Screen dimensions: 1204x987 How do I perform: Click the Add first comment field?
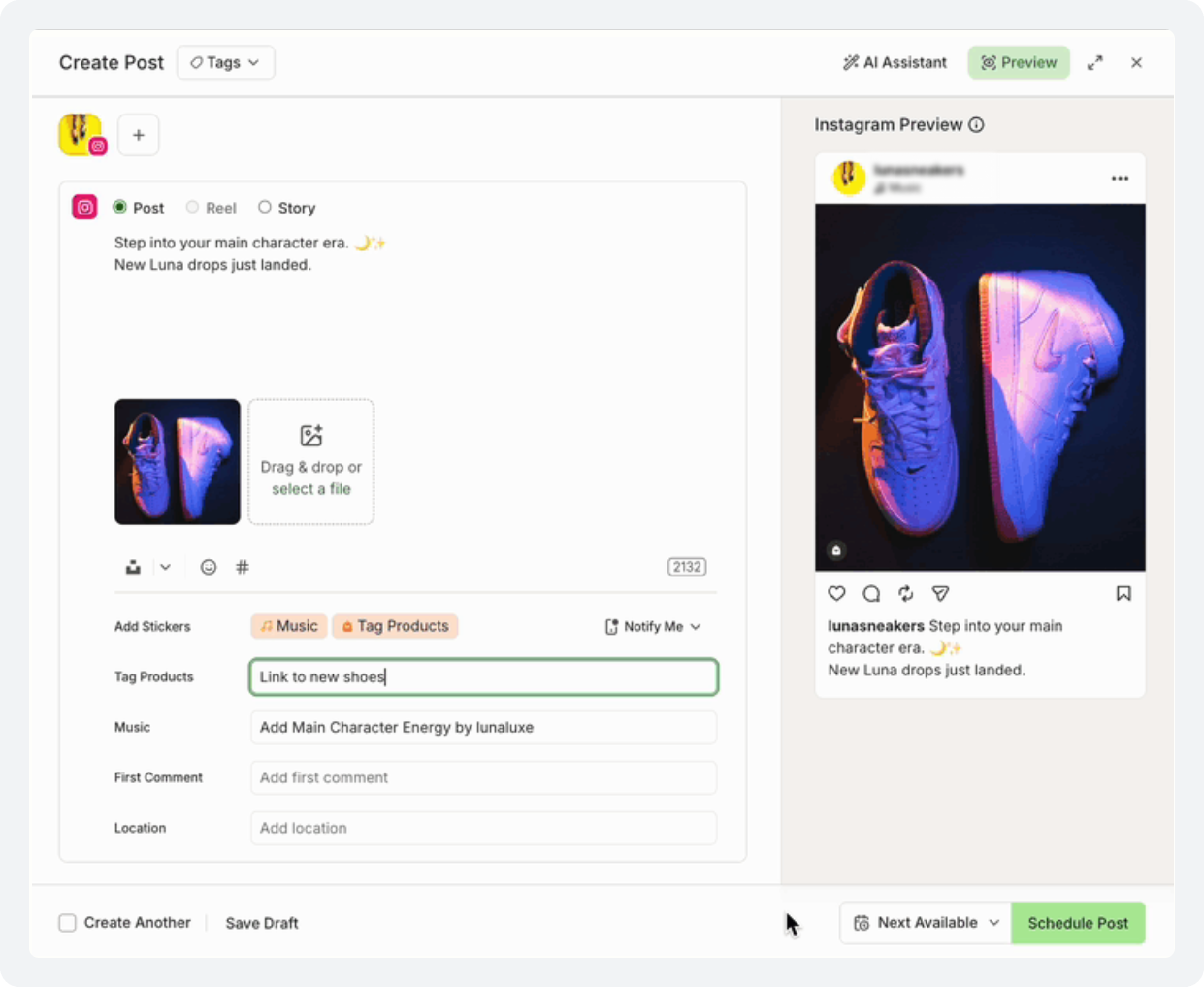point(483,777)
